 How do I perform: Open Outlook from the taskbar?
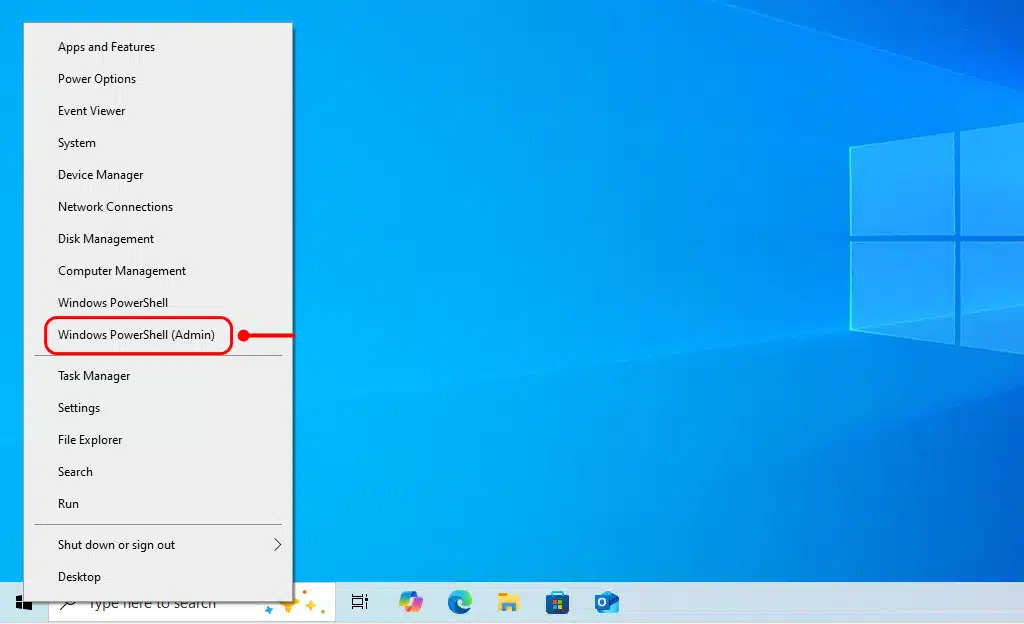point(606,602)
